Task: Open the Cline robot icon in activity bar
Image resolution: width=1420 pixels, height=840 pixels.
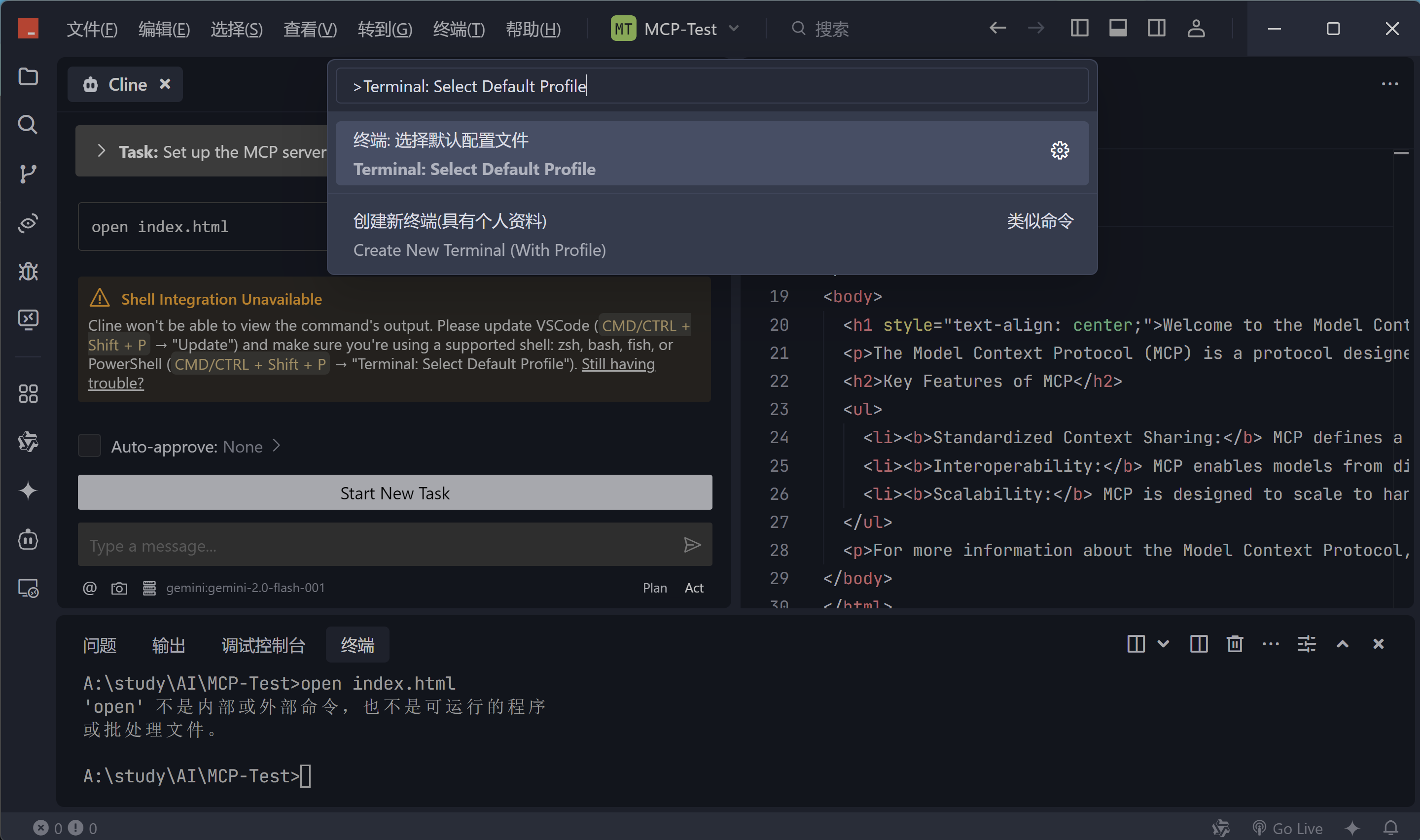Action: click(x=28, y=539)
